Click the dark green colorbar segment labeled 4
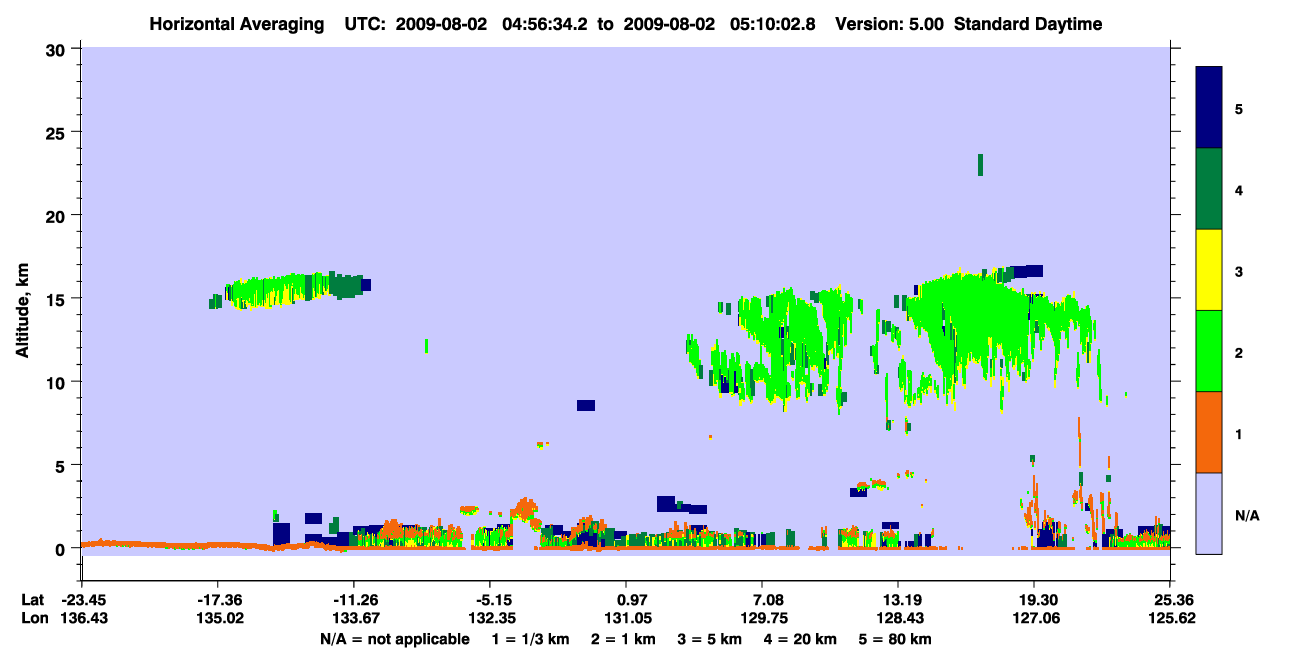 click(x=1209, y=189)
